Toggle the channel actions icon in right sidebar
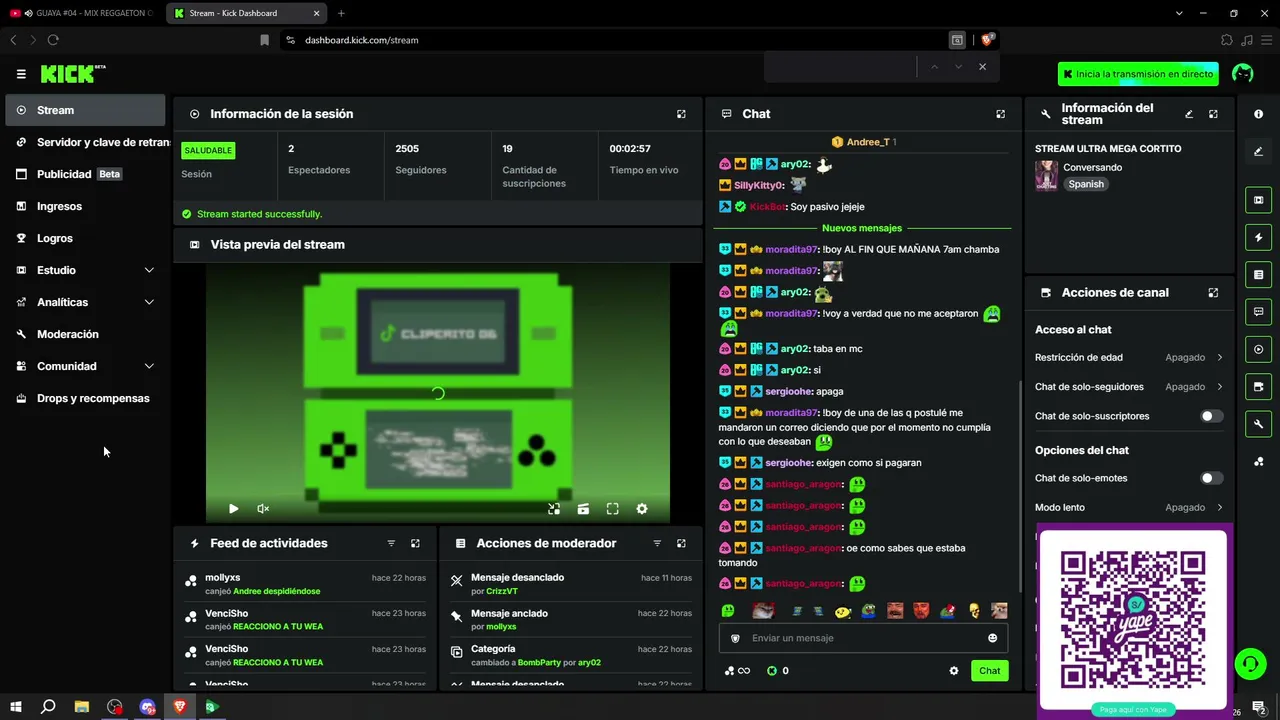This screenshot has height=720, width=1280. 1258,386
